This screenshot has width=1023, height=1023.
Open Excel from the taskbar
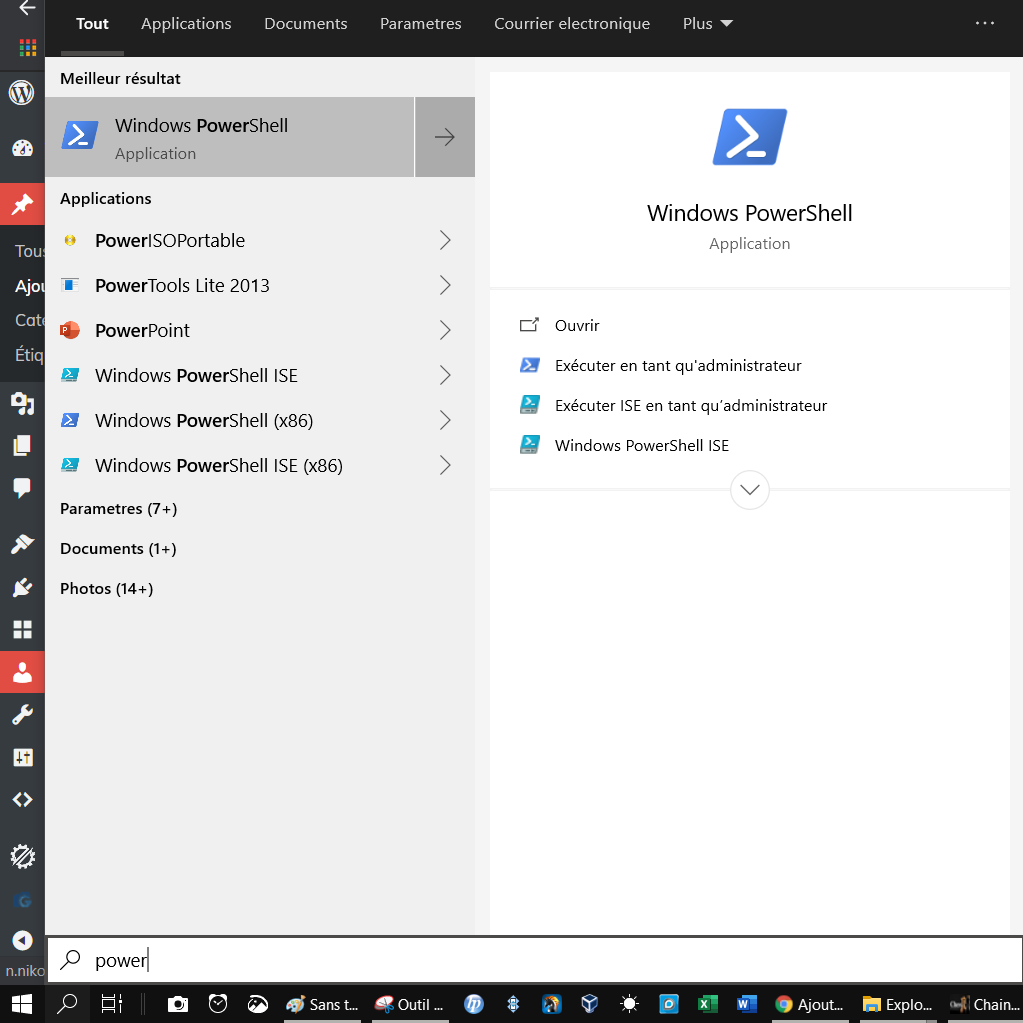pyautogui.click(x=708, y=1004)
